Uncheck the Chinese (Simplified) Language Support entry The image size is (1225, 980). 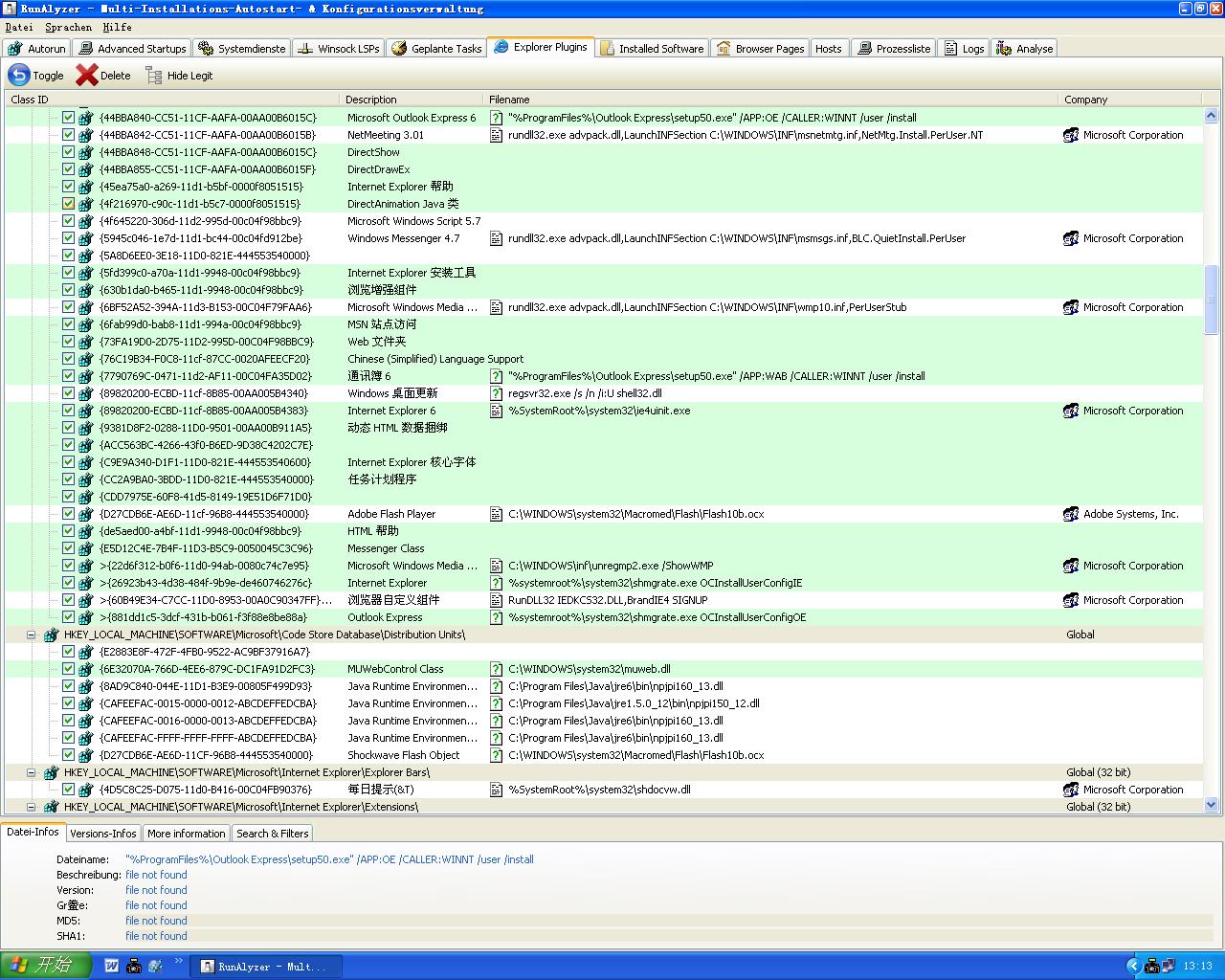pyautogui.click(x=68, y=359)
